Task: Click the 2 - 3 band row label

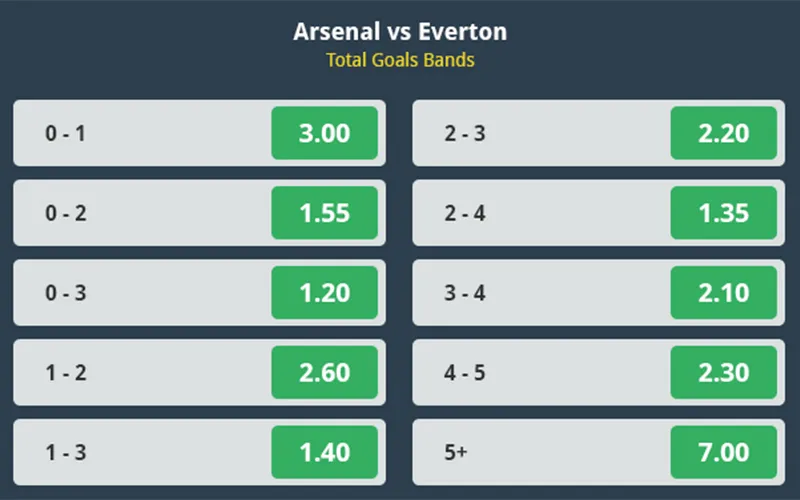Action: pyautogui.click(x=465, y=134)
